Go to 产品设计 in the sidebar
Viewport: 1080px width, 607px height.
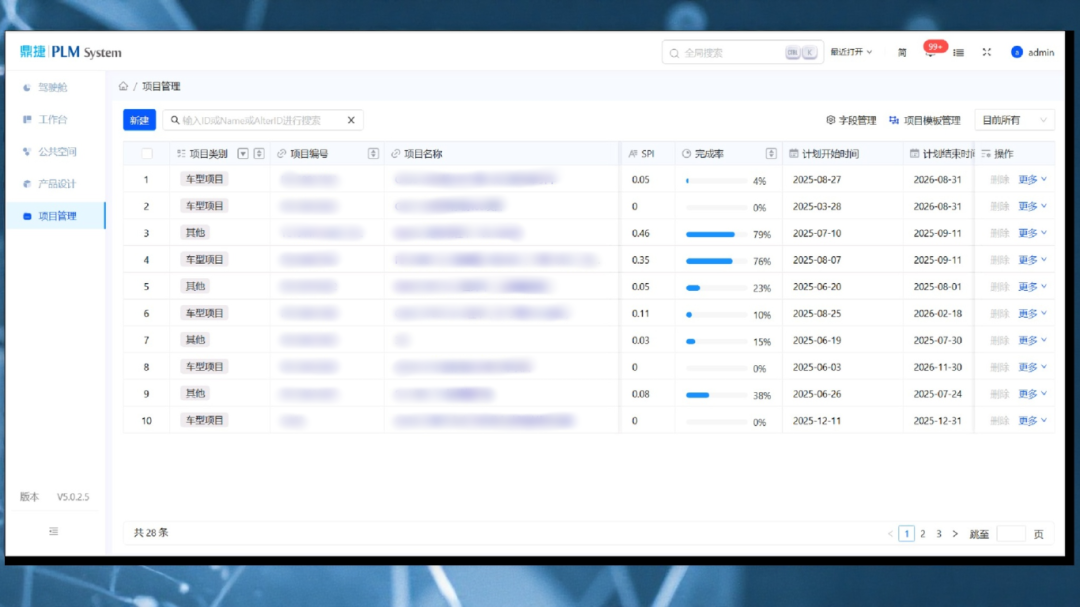click(56, 184)
